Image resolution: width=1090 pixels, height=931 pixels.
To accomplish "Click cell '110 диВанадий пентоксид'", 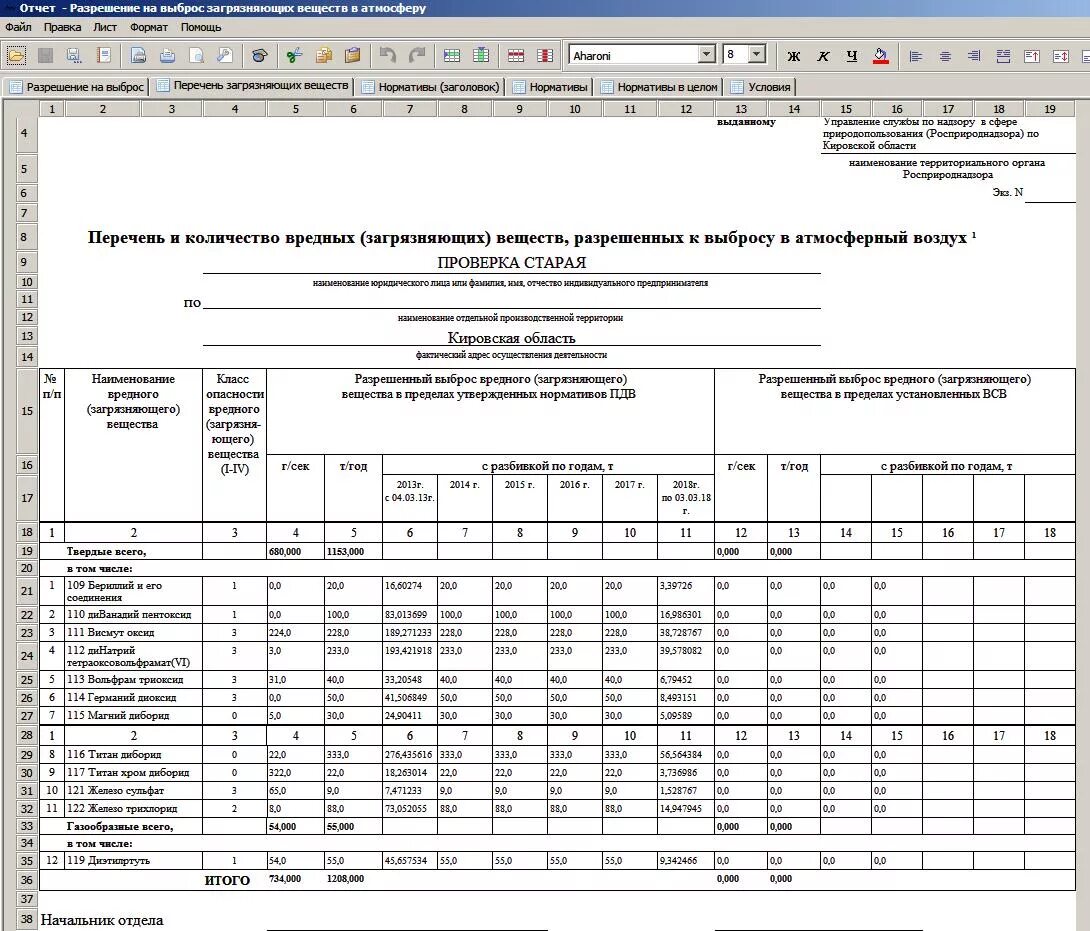I will pos(133,615).
